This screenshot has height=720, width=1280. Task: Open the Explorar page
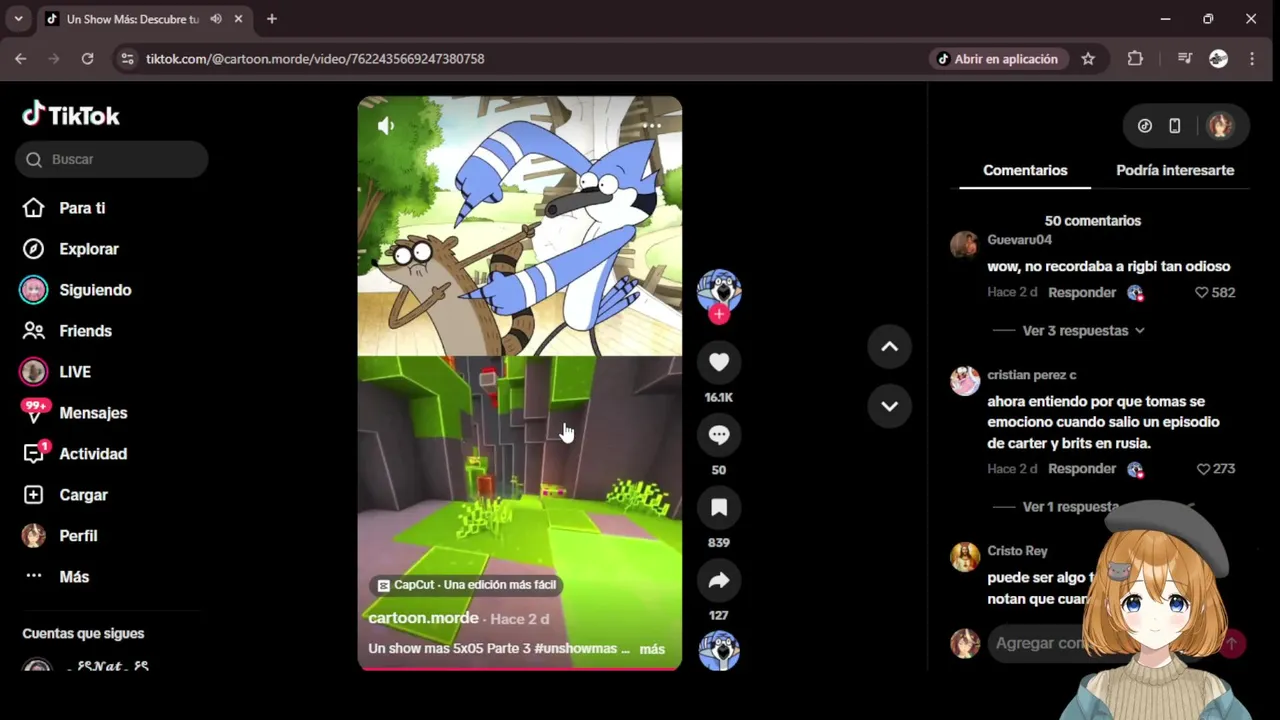pyautogui.click(x=89, y=249)
